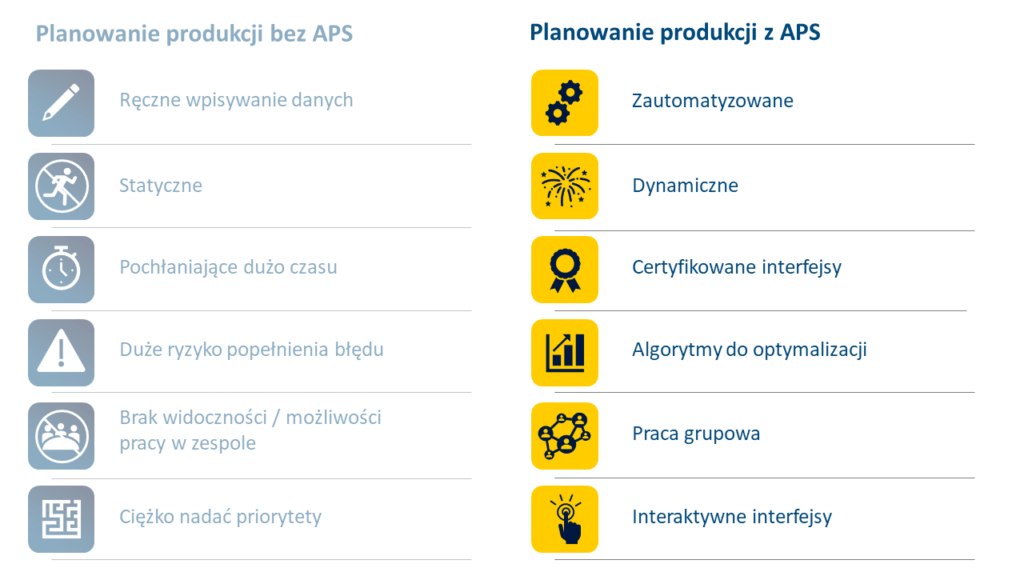Select the finger tap interactive icon
Image resolution: width=1024 pixels, height=576 pixels.
pos(565,518)
